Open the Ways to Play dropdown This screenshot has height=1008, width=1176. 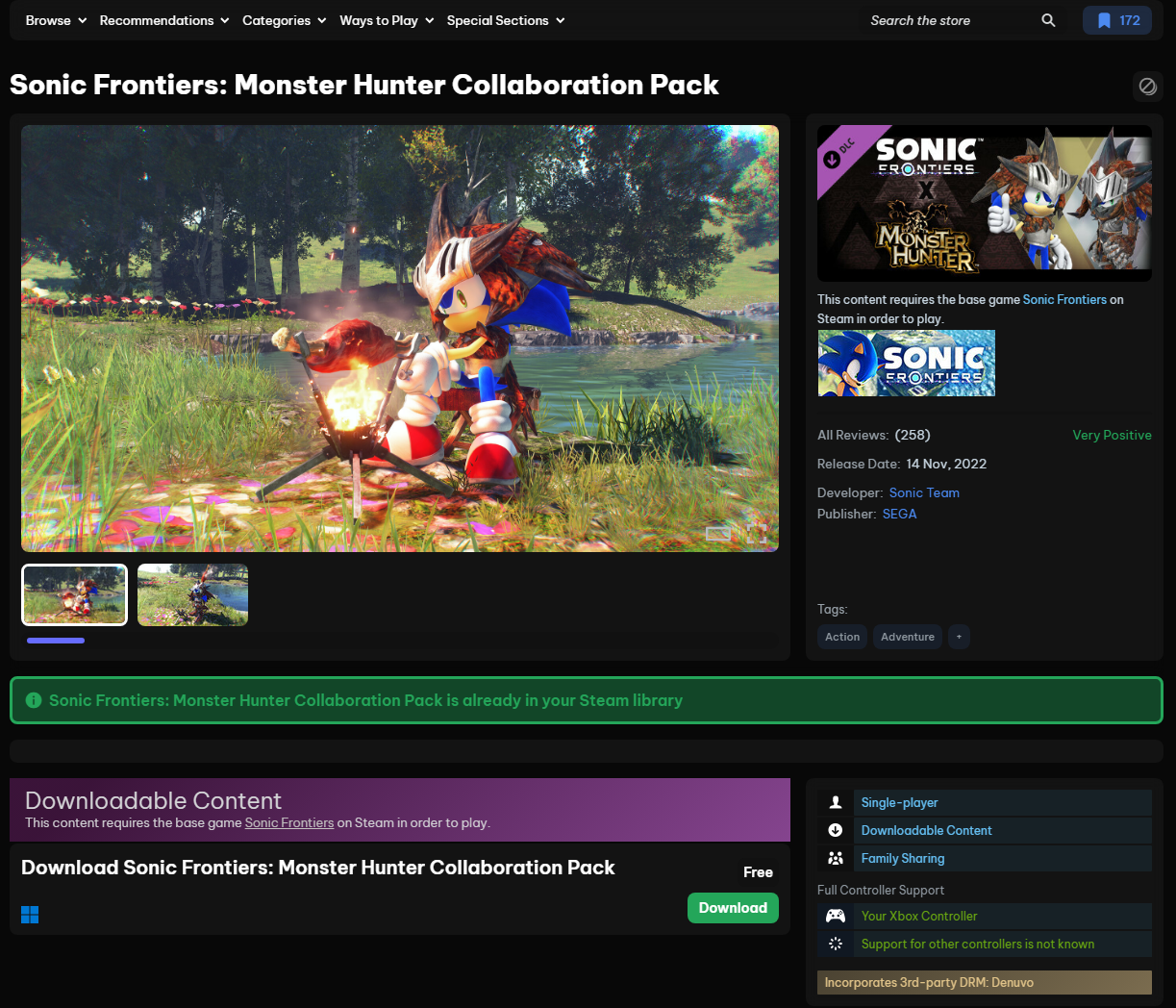point(387,20)
